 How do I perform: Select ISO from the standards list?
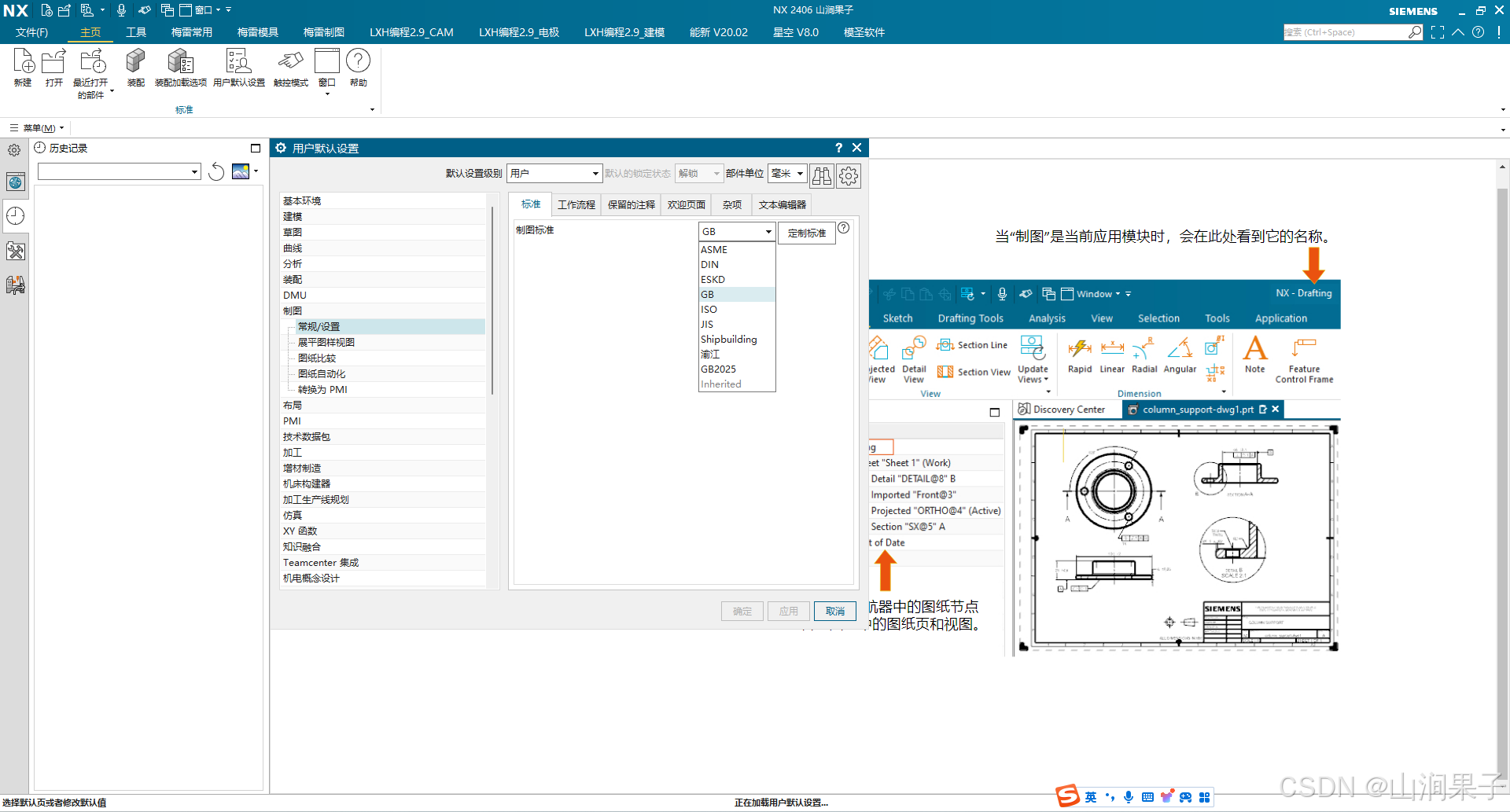tap(737, 309)
